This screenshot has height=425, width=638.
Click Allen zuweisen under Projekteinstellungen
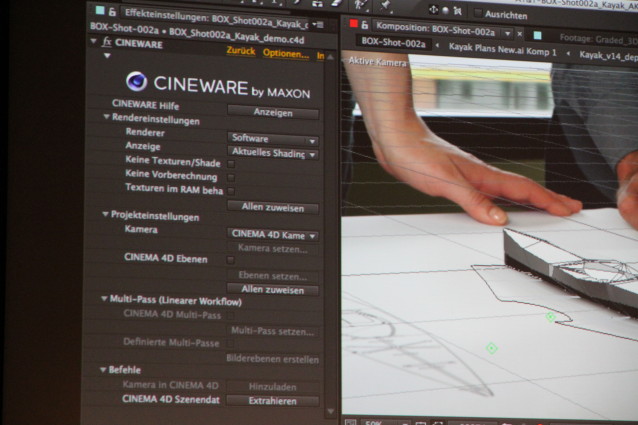(273, 290)
